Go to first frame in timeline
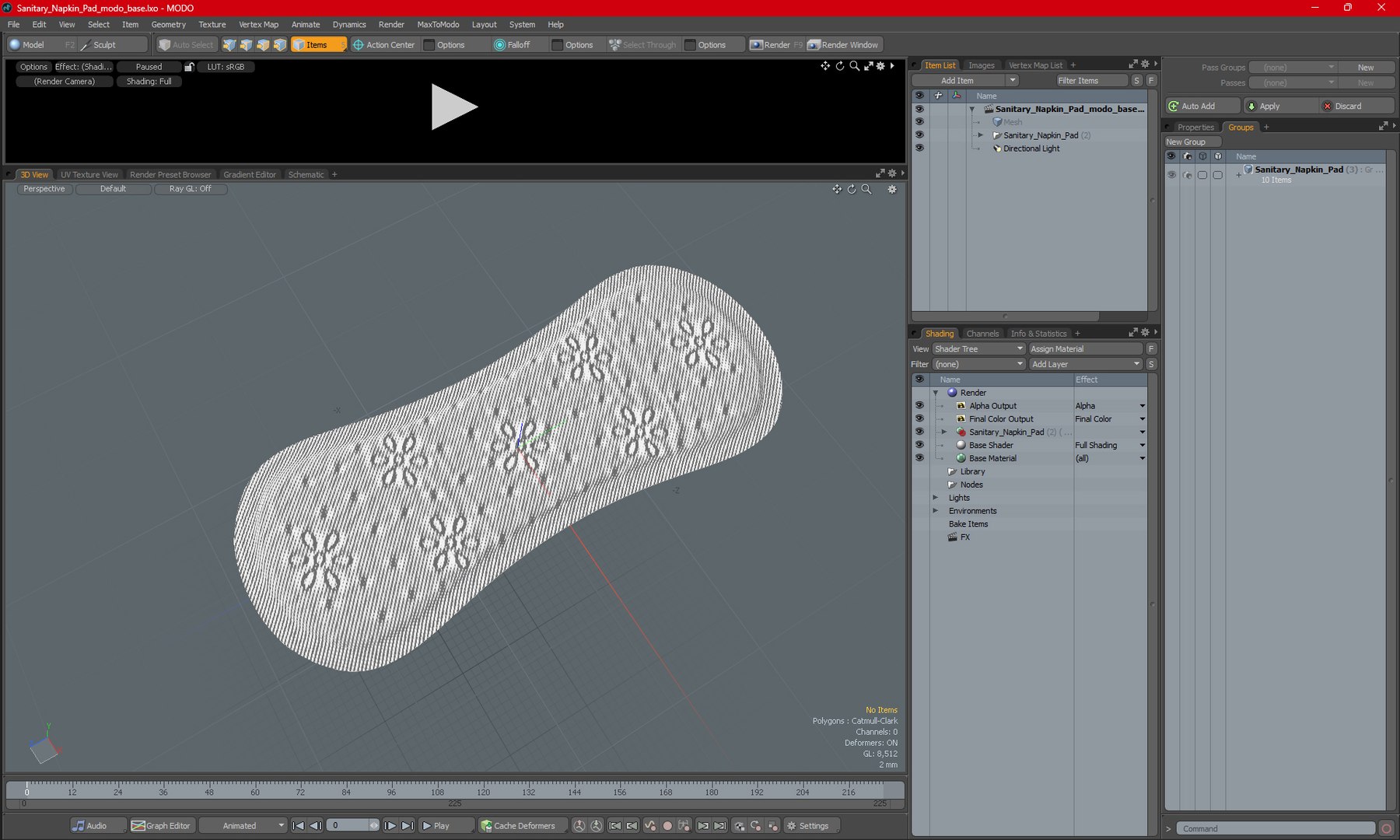Screen dimensions: 1400x840 pyautogui.click(x=298, y=826)
